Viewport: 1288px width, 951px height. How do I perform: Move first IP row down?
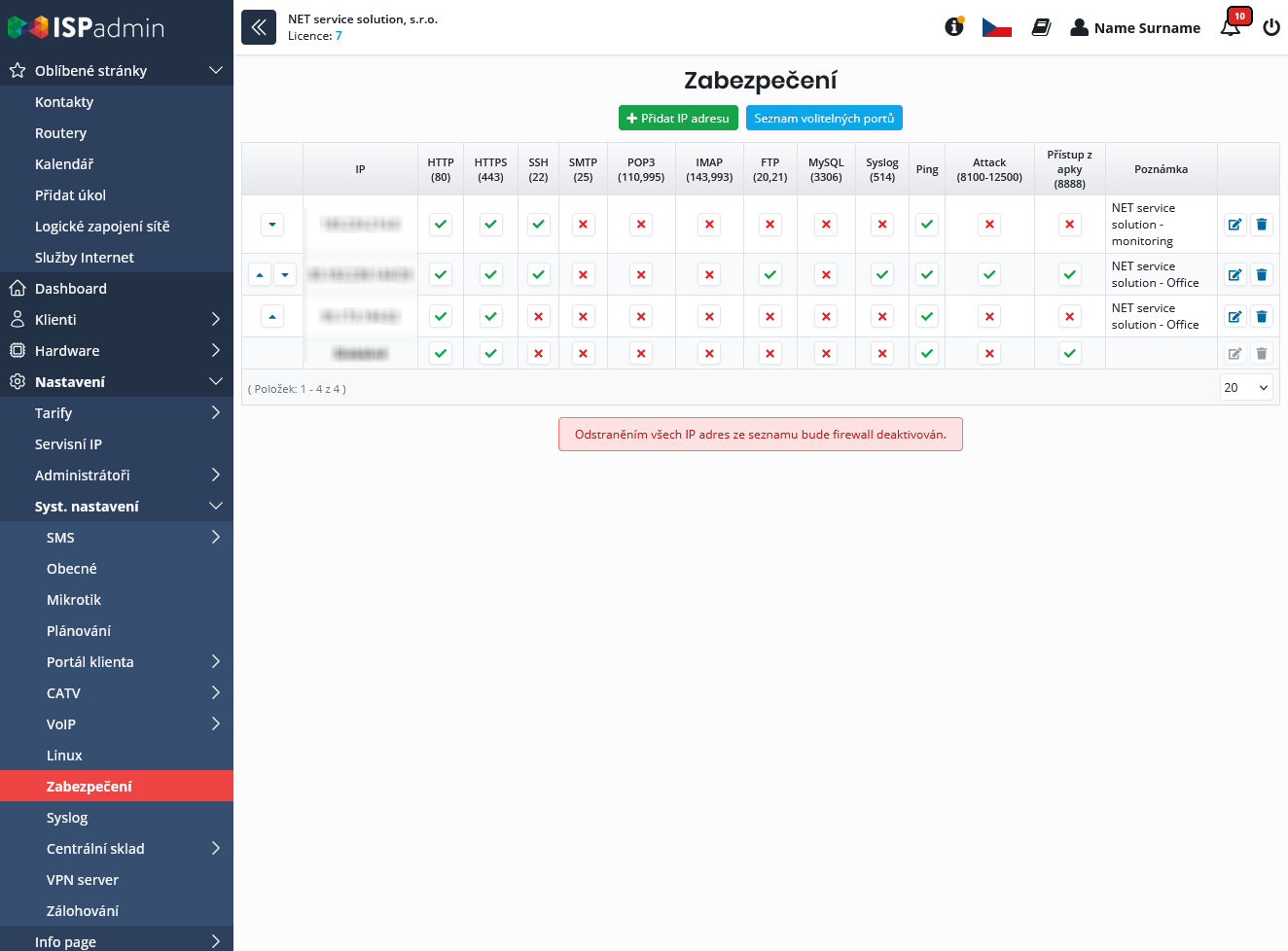coord(272,225)
